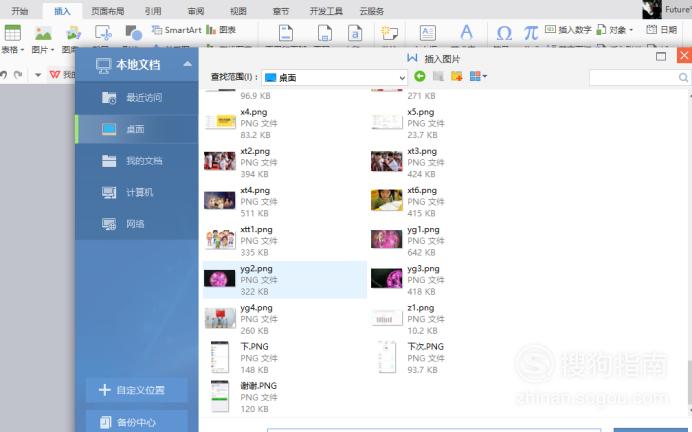
Task: Click the 图片 picture insert icon
Action: point(43,33)
